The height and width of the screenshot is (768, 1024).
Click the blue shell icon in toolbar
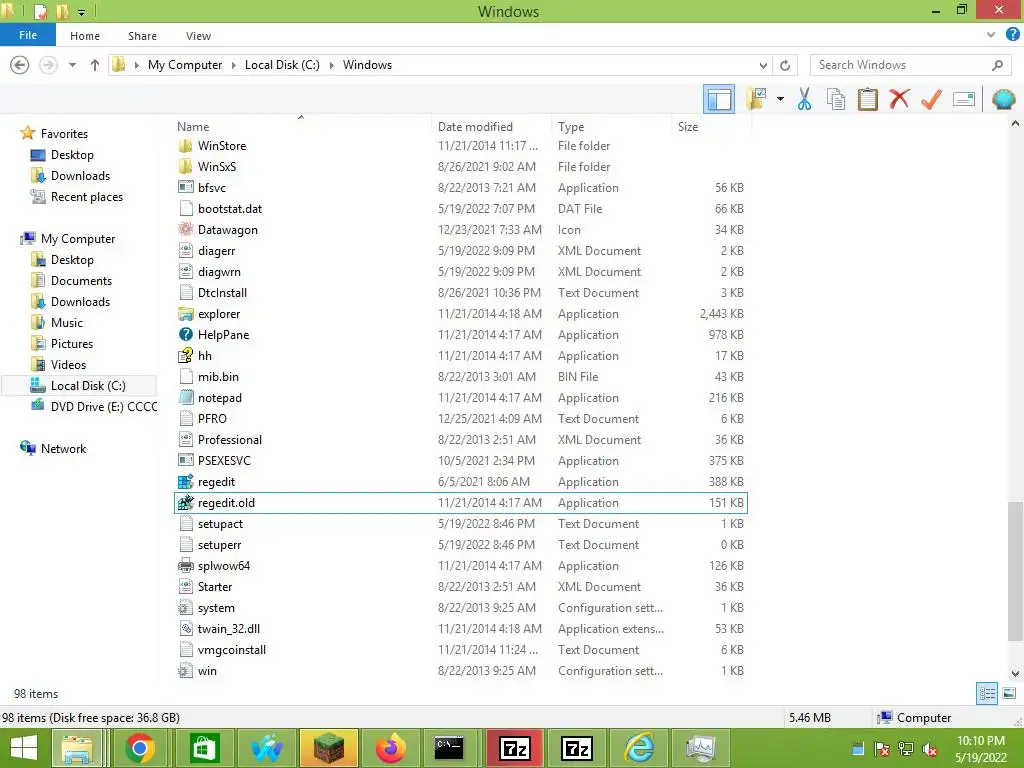click(x=1004, y=99)
